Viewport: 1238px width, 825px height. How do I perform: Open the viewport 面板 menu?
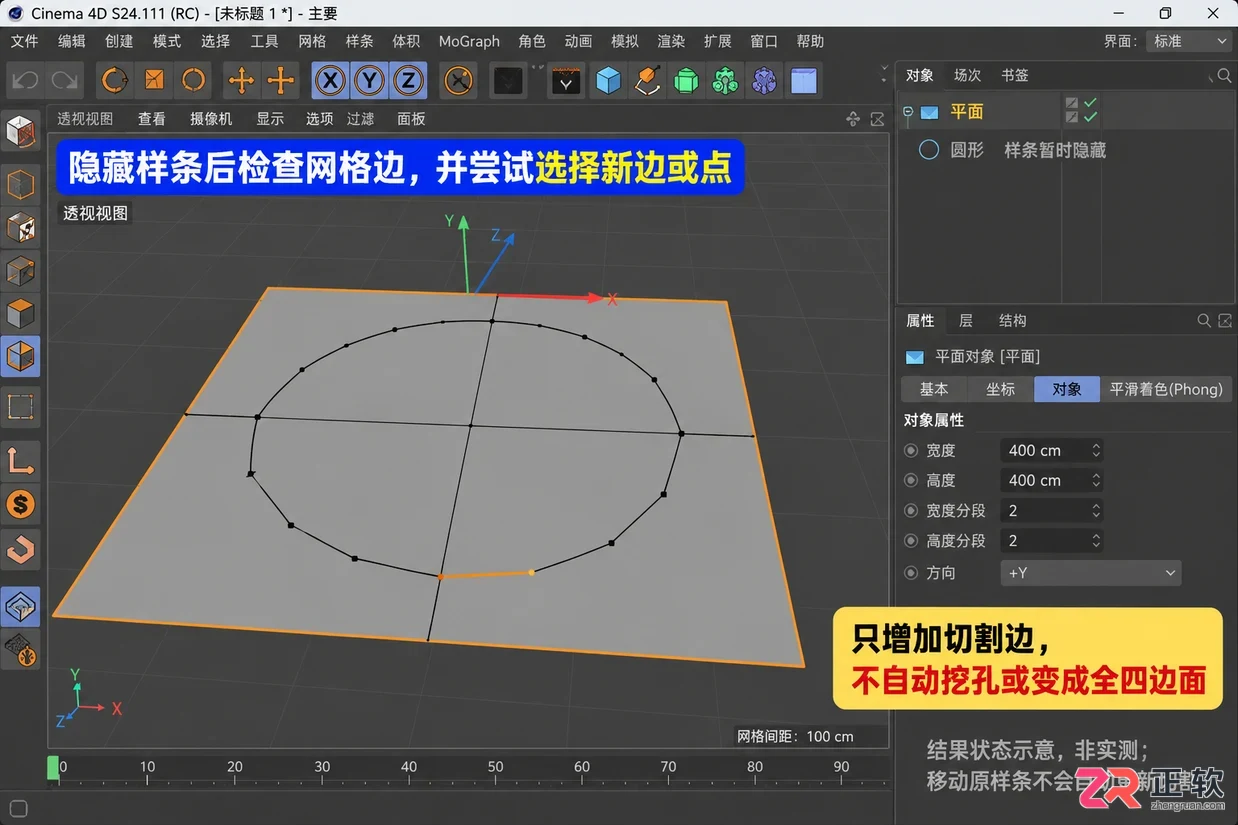(x=411, y=118)
